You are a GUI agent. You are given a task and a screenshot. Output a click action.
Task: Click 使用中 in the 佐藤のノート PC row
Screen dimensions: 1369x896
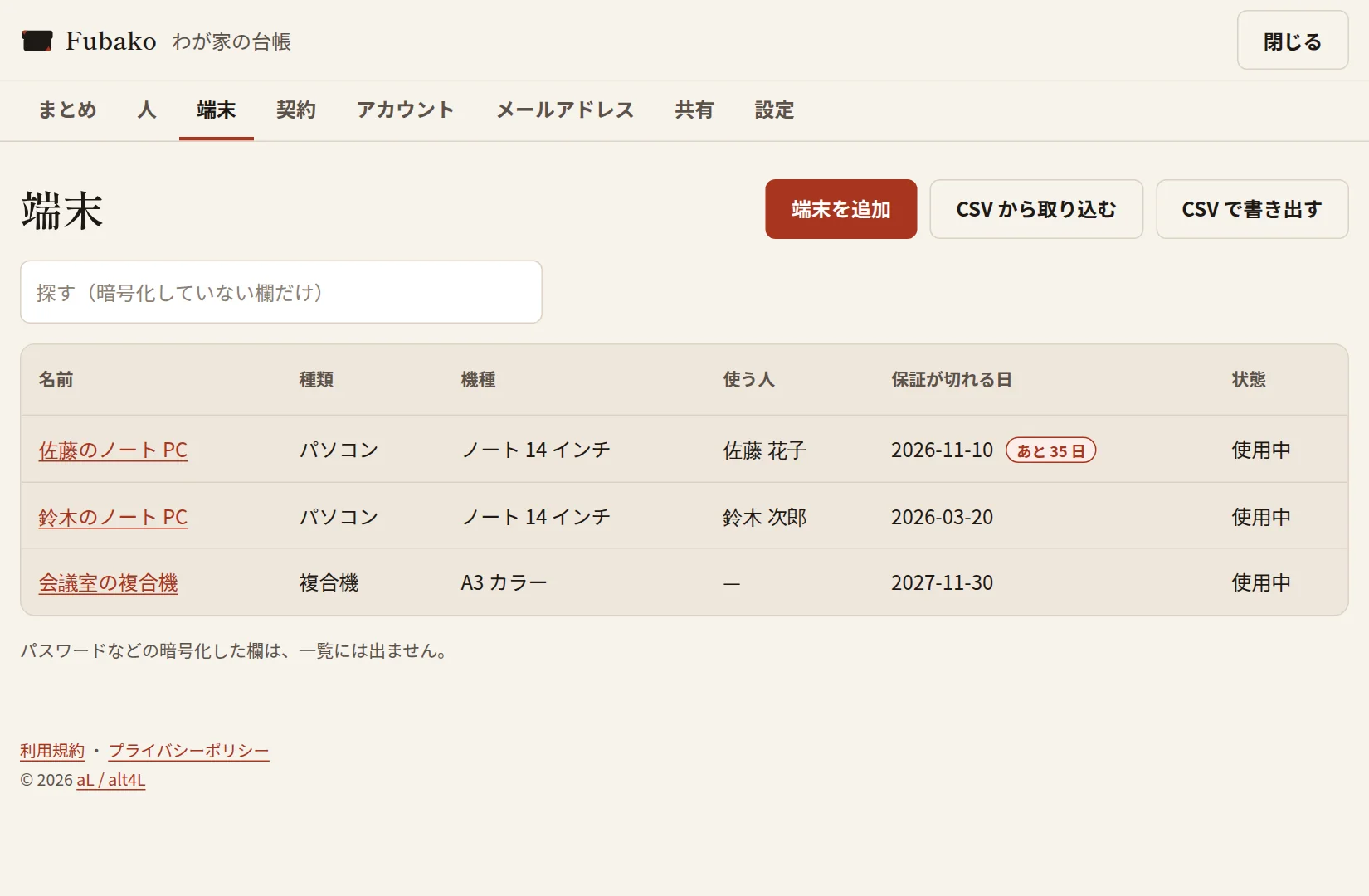tap(1261, 450)
